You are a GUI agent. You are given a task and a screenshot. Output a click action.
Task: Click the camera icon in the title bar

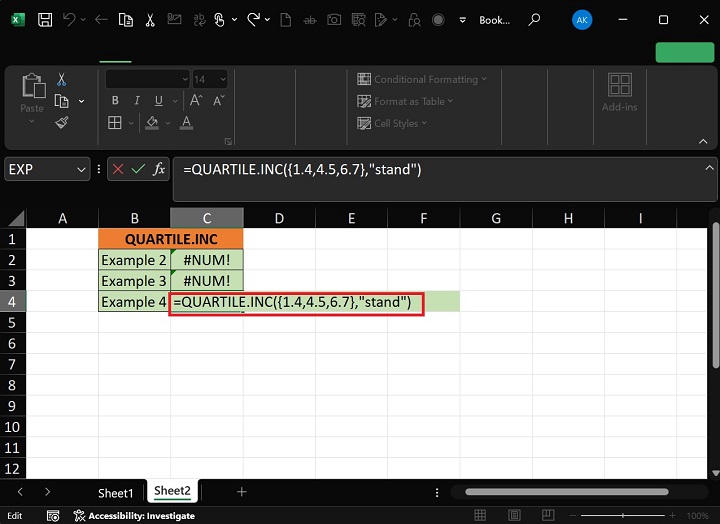(334, 20)
